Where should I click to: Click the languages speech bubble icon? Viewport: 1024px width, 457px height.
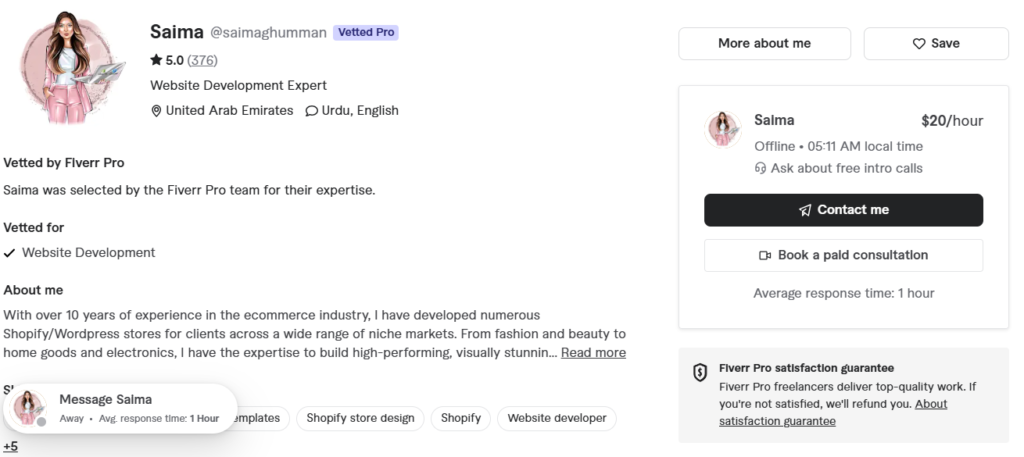[312, 111]
